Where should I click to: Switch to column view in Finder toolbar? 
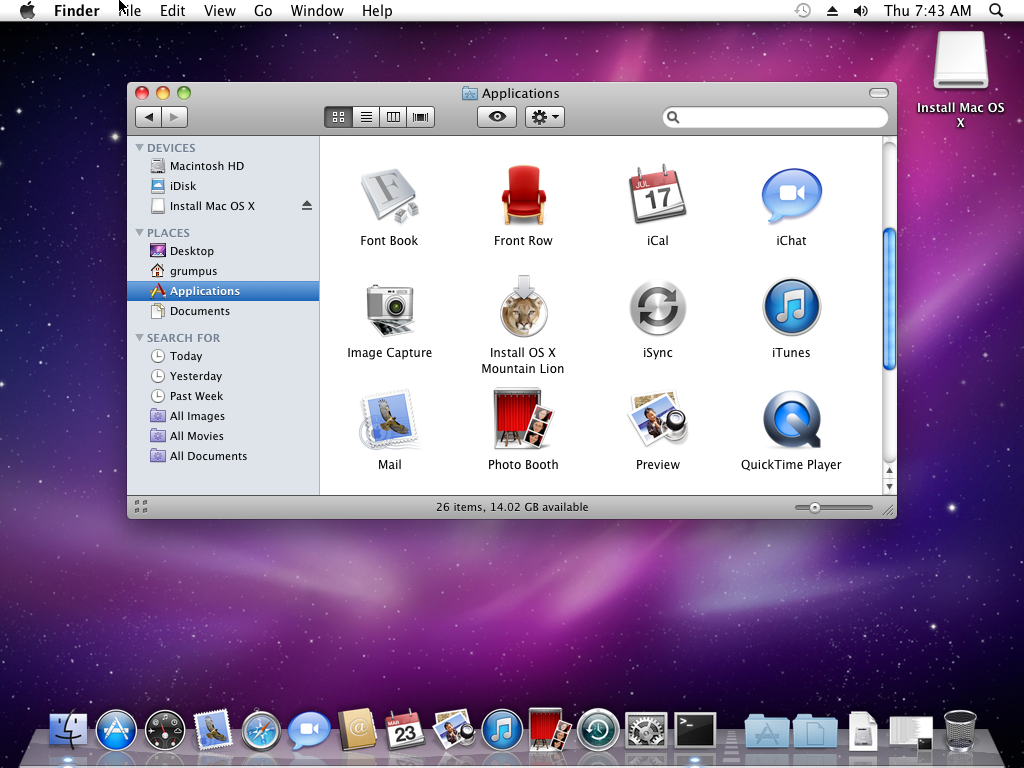(393, 117)
